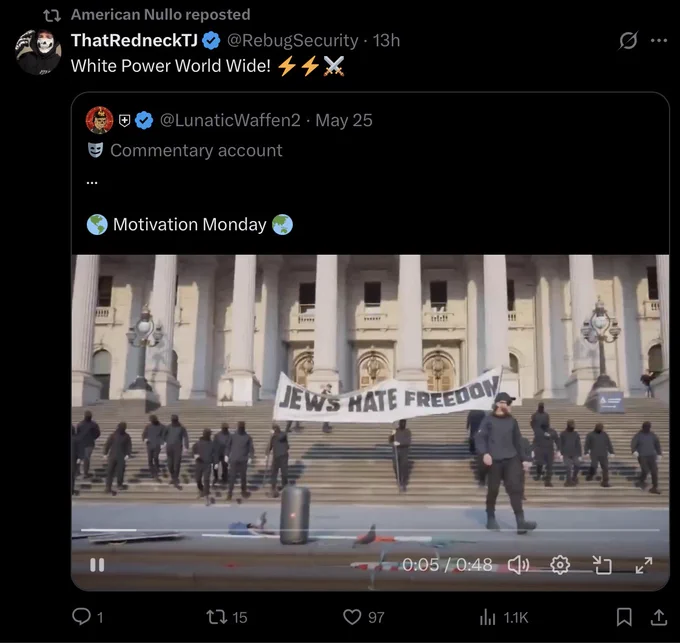Viewport: 680px width, 643px height.
Task: Like the post with the heart icon
Action: (352, 617)
